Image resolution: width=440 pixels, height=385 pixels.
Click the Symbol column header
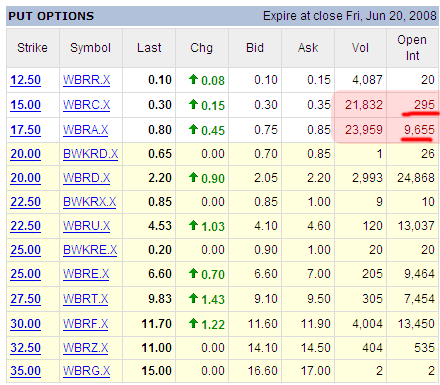(90, 48)
